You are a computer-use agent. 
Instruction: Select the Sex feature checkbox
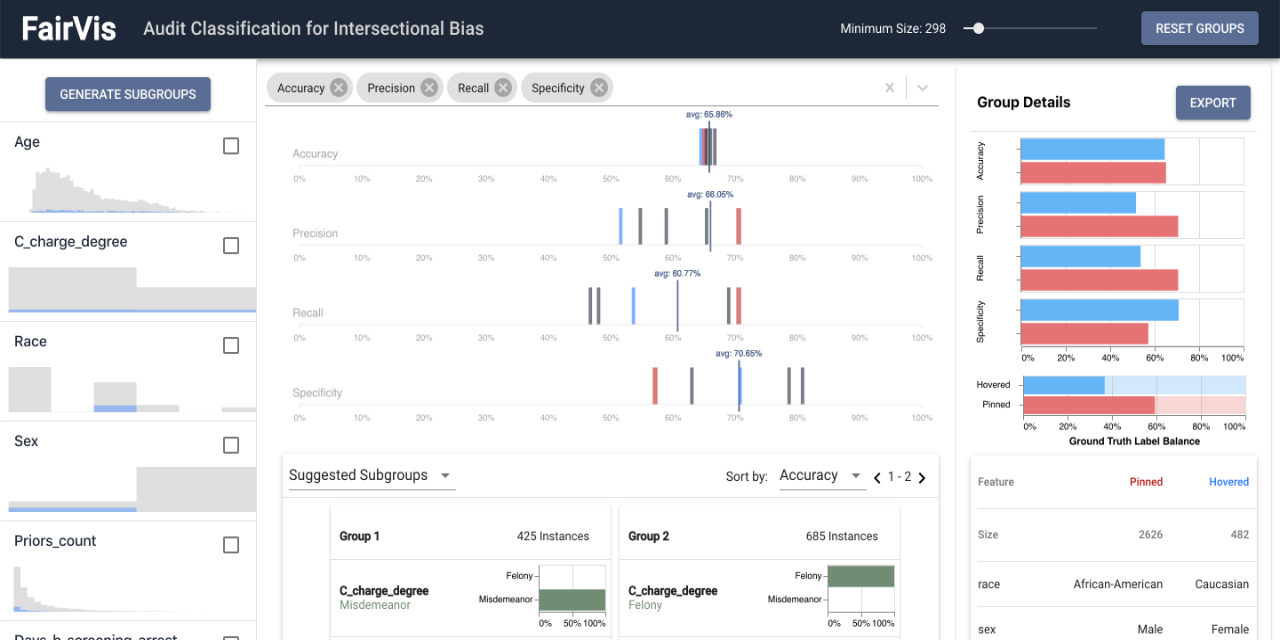231,445
